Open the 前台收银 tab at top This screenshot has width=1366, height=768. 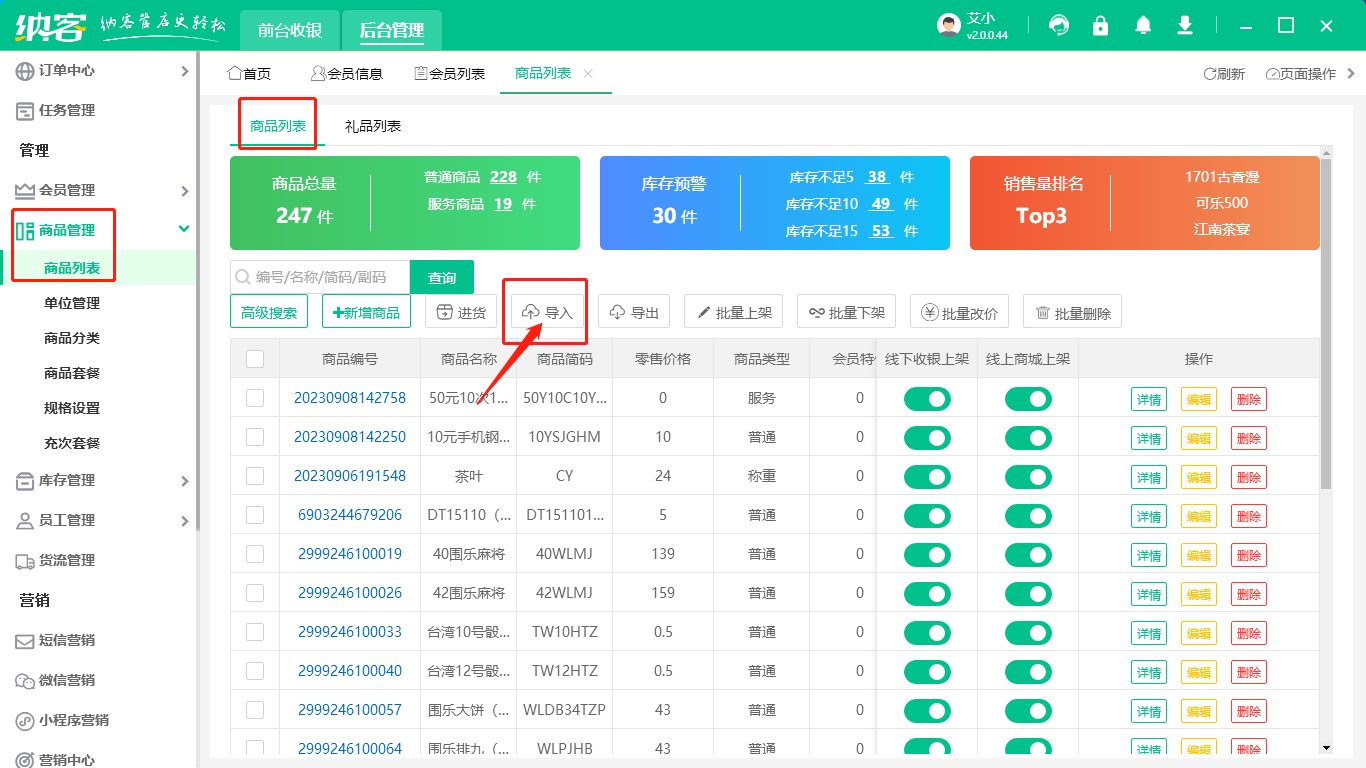[289, 29]
